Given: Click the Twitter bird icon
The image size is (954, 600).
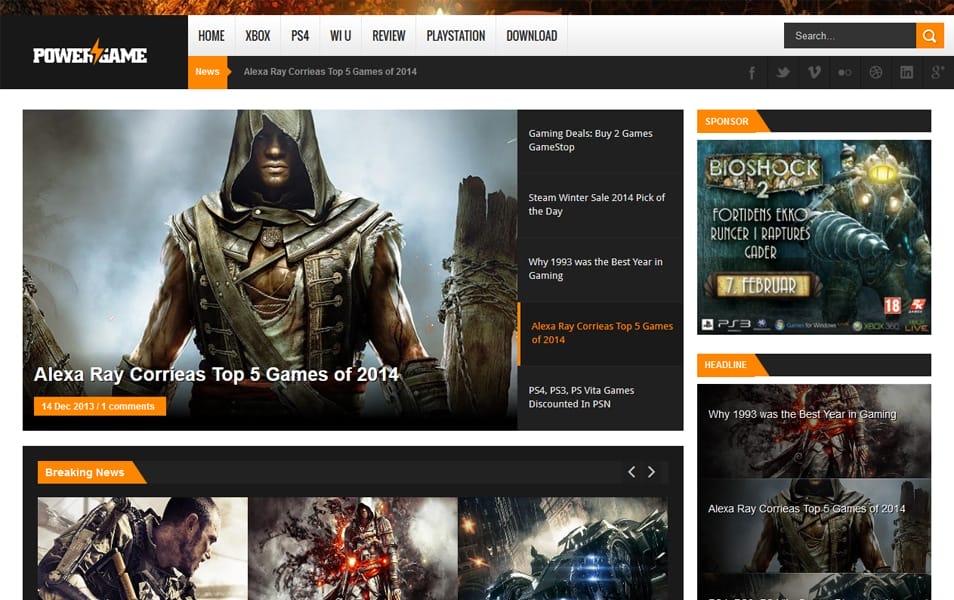Looking at the screenshot, I should (782, 72).
